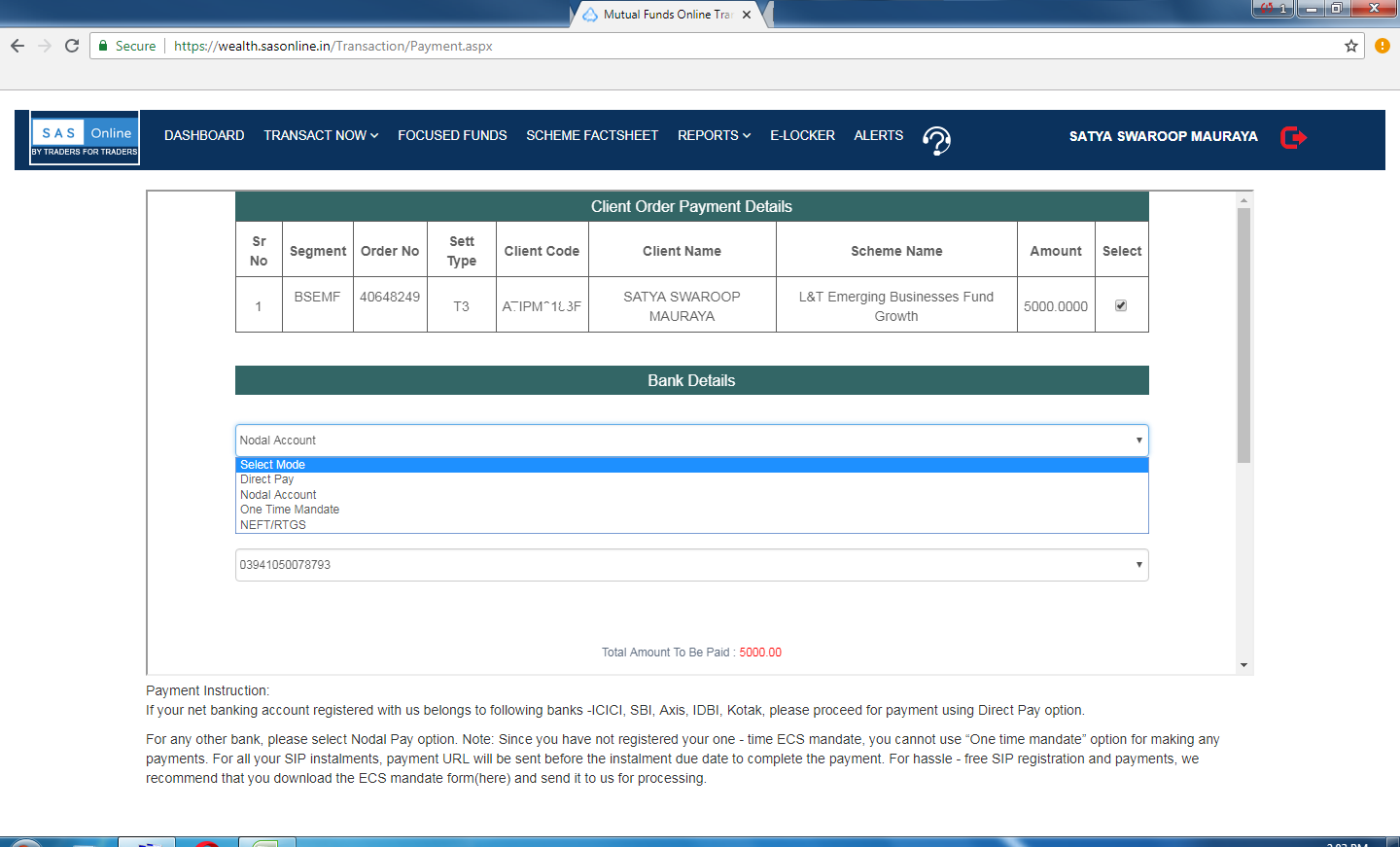Expand the TRANSACT NOW menu

tap(321, 135)
